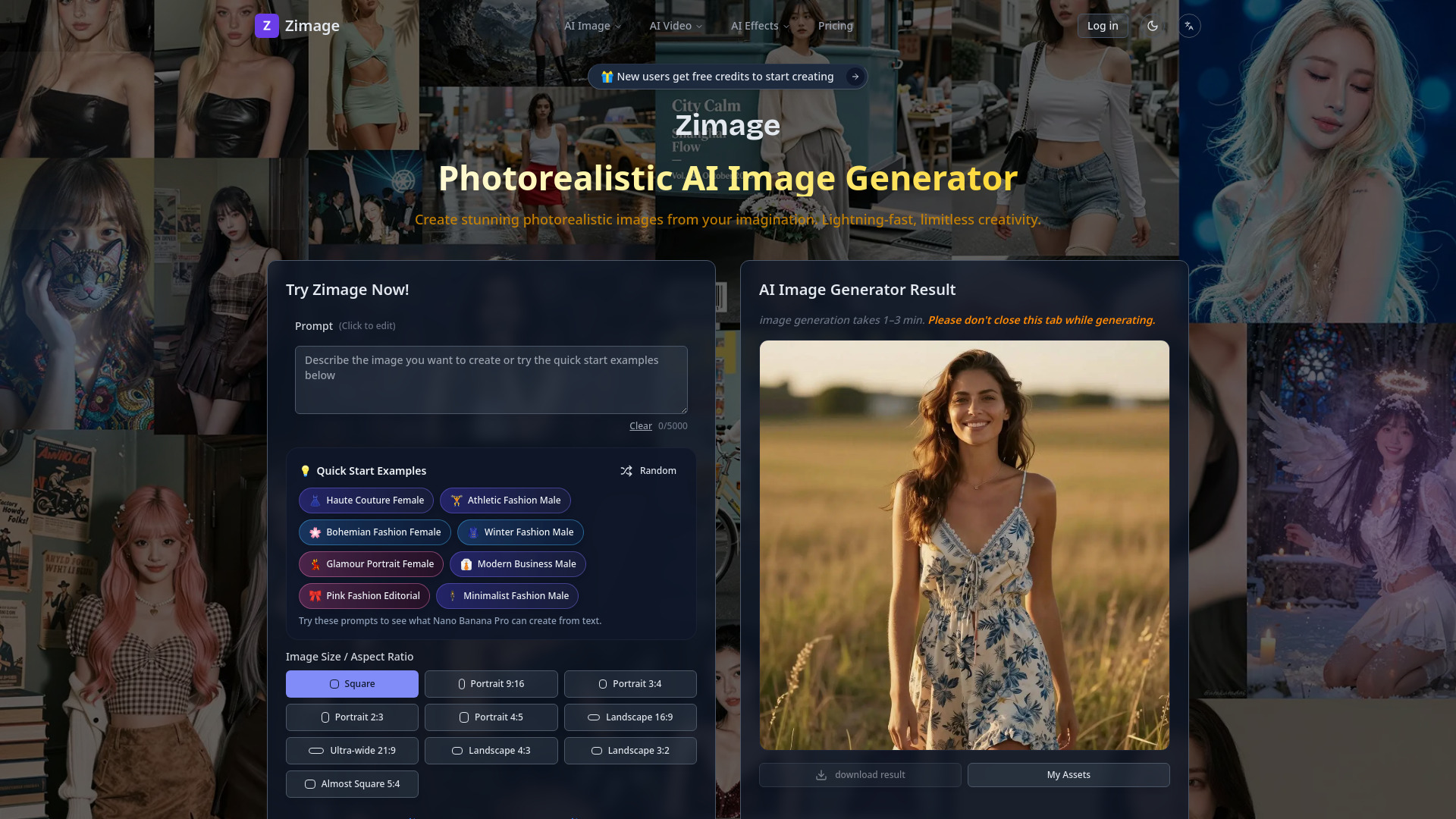
Task: Click the Zimage logo icon
Action: click(x=266, y=26)
